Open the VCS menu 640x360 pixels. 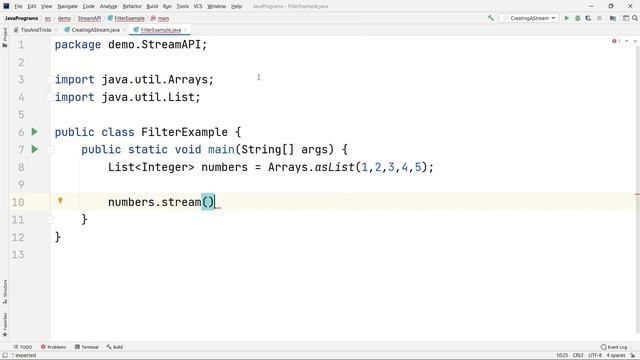(198, 6)
